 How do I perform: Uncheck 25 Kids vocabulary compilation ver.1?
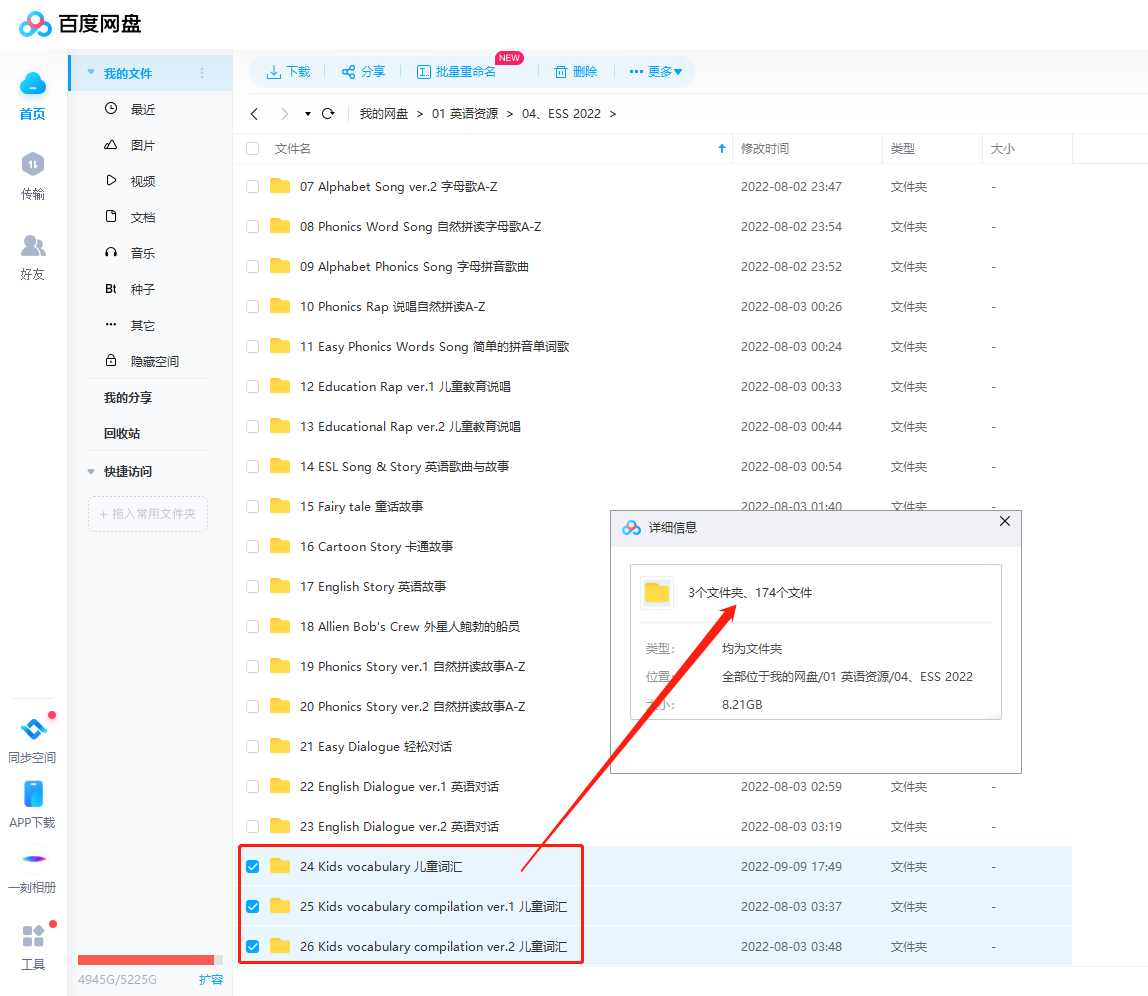tap(252, 906)
